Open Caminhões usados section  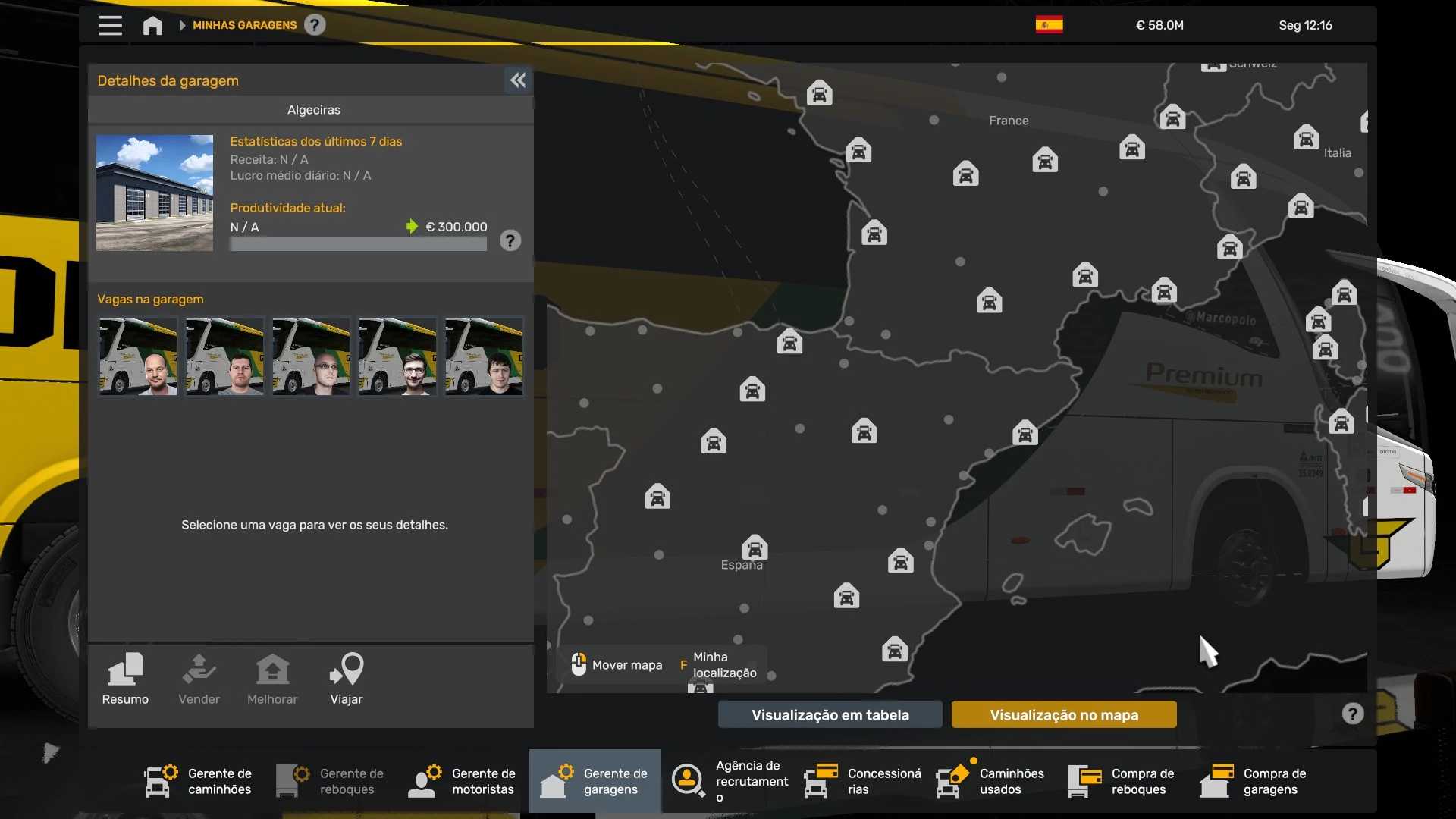coord(990,781)
